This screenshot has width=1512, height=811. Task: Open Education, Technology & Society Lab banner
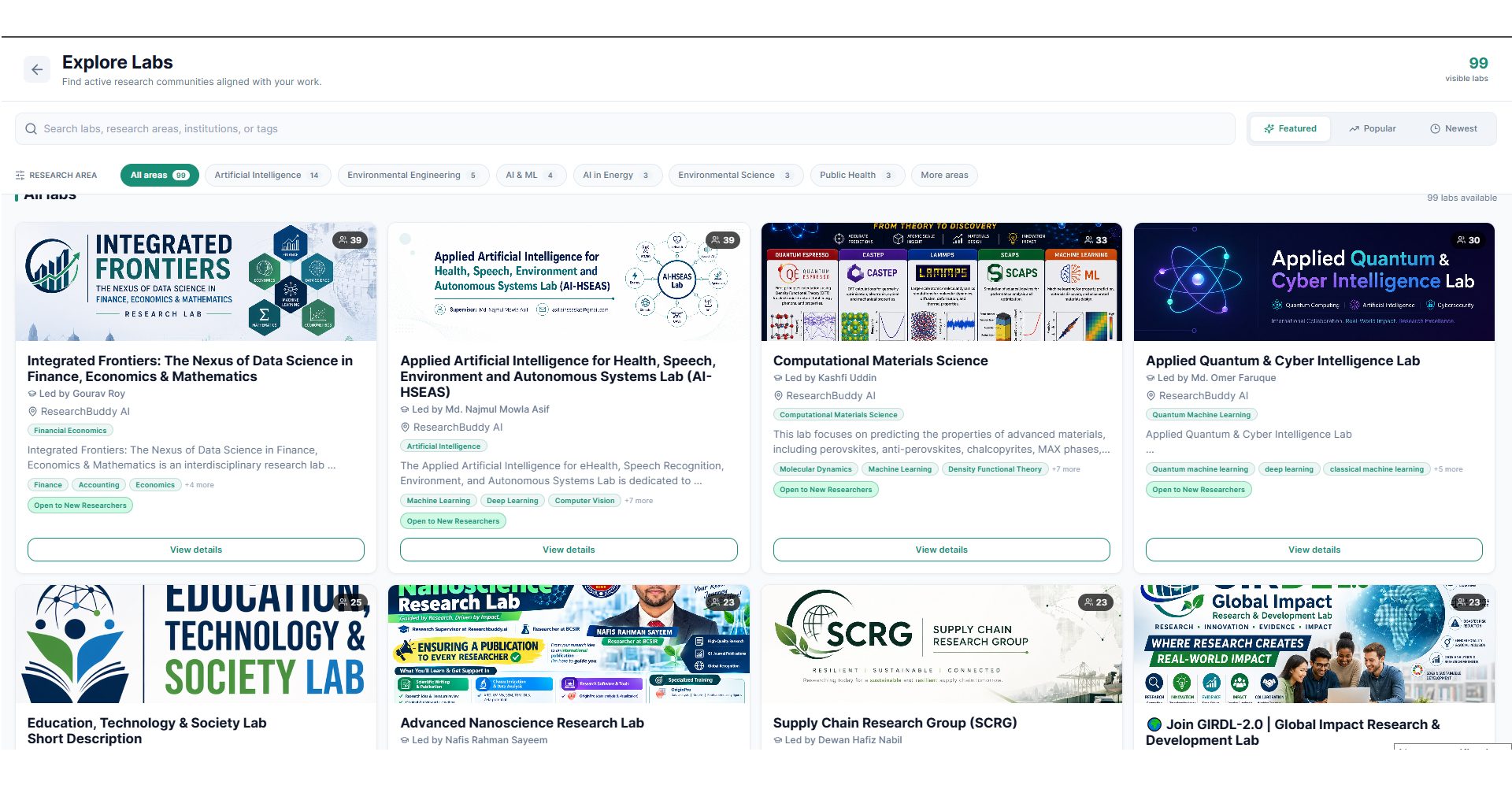click(x=196, y=644)
